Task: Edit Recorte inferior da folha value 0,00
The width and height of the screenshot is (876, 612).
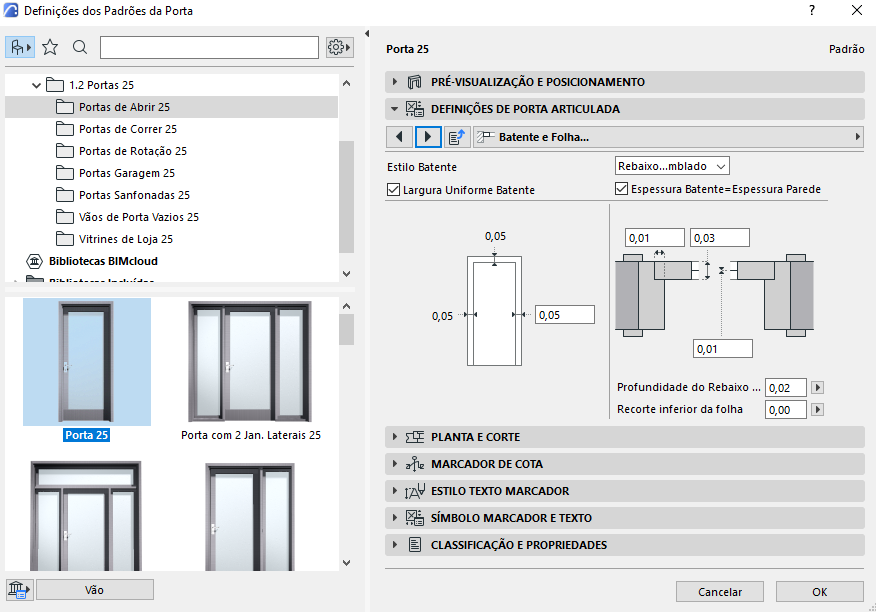Action: pos(785,410)
